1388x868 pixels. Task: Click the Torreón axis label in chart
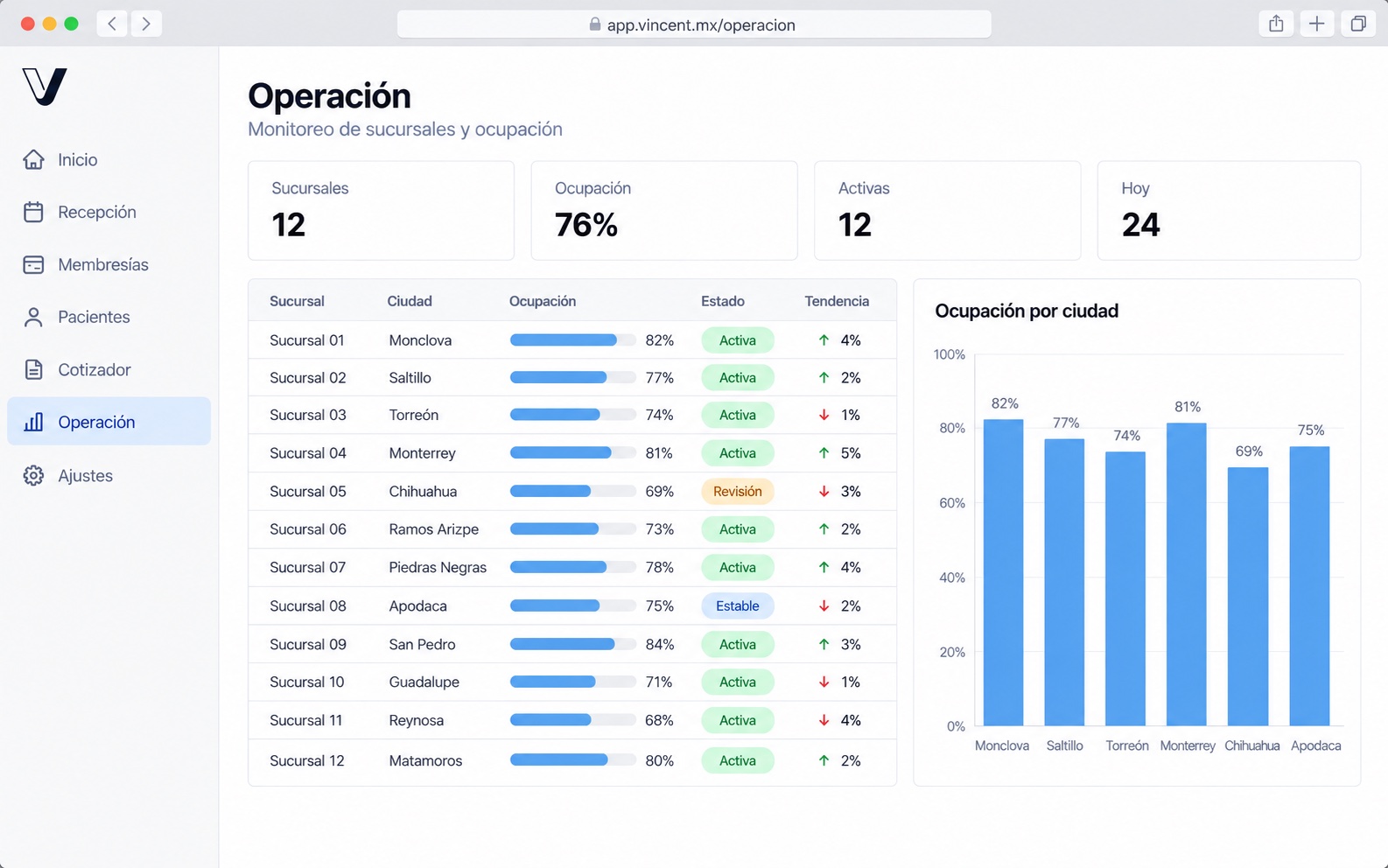tap(1127, 745)
